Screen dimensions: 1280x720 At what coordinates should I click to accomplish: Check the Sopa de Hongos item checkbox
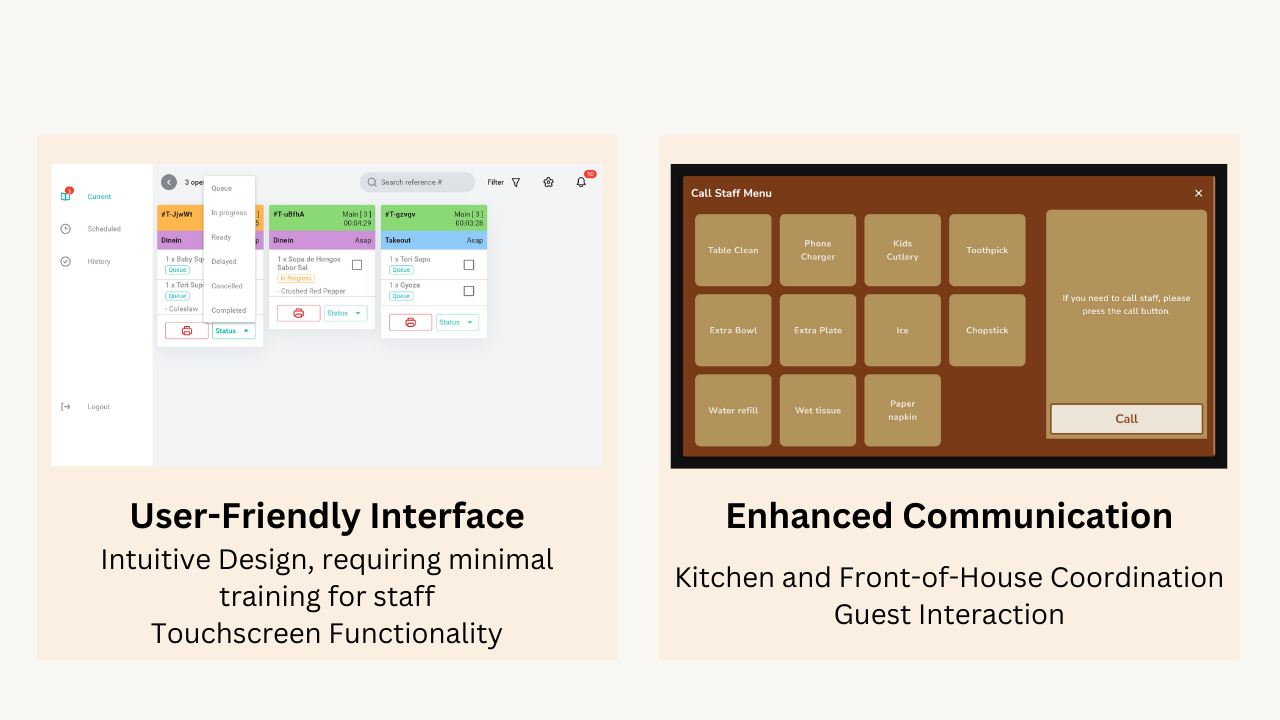(357, 265)
